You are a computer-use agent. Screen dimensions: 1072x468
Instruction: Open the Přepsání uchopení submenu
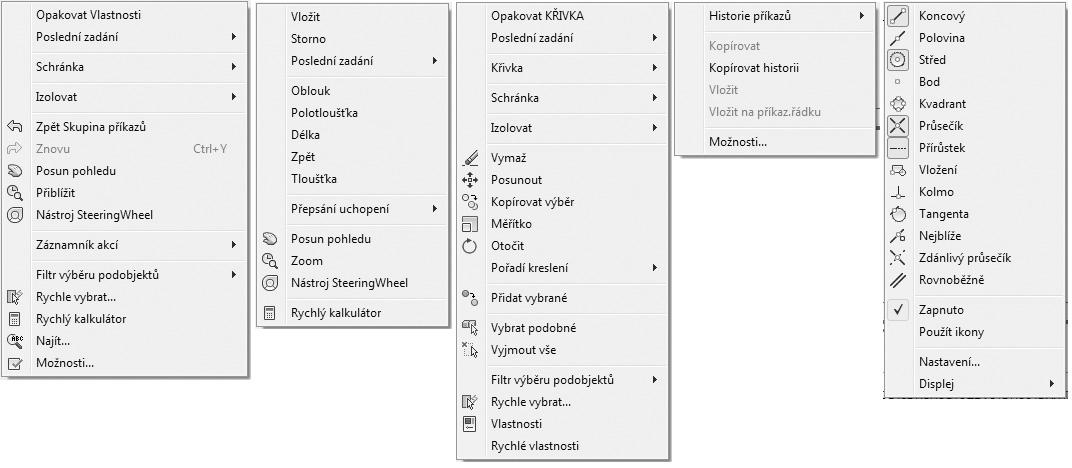point(435,209)
